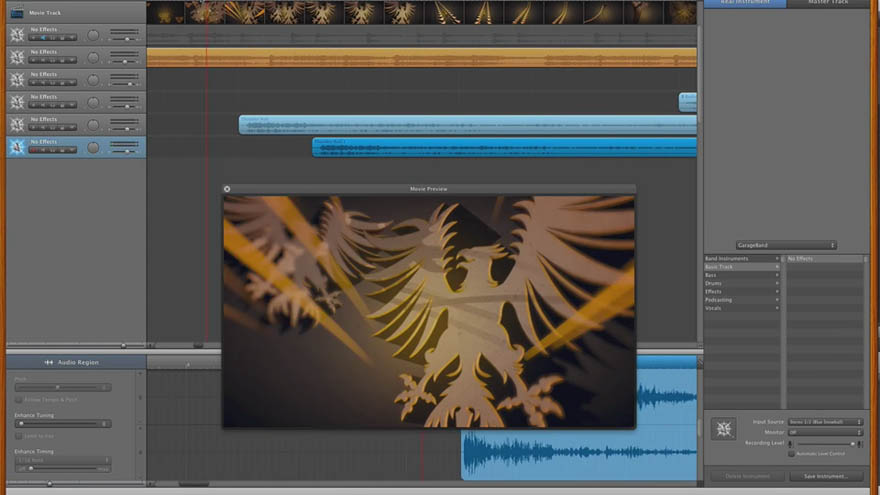Image resolution: width=880 pixels, height=495 pixels.
Task: Close the Movie Preview window
Action: click(227, 189)
